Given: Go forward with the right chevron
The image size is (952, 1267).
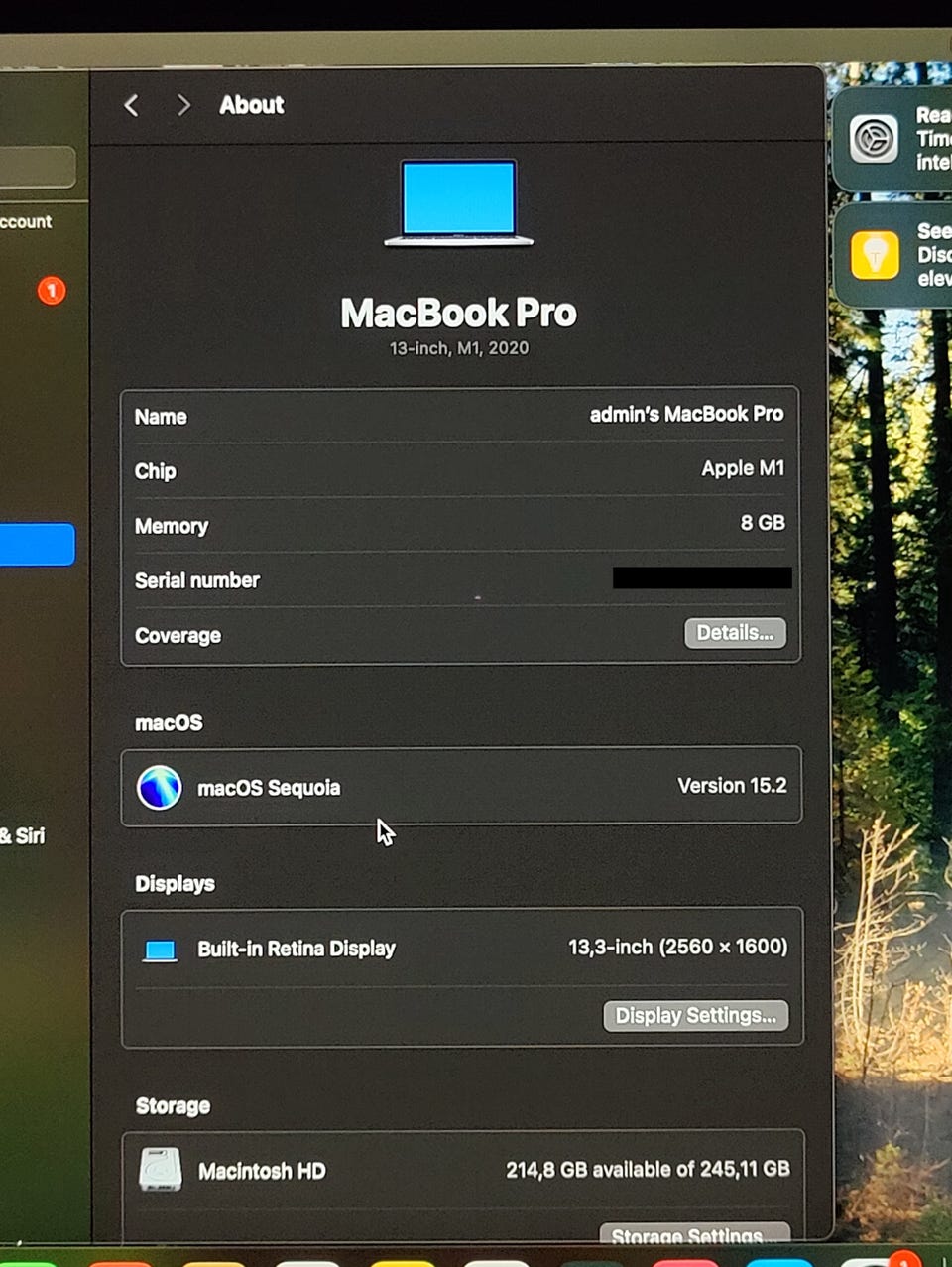Looking at the screenshot, I should point(182,105).
